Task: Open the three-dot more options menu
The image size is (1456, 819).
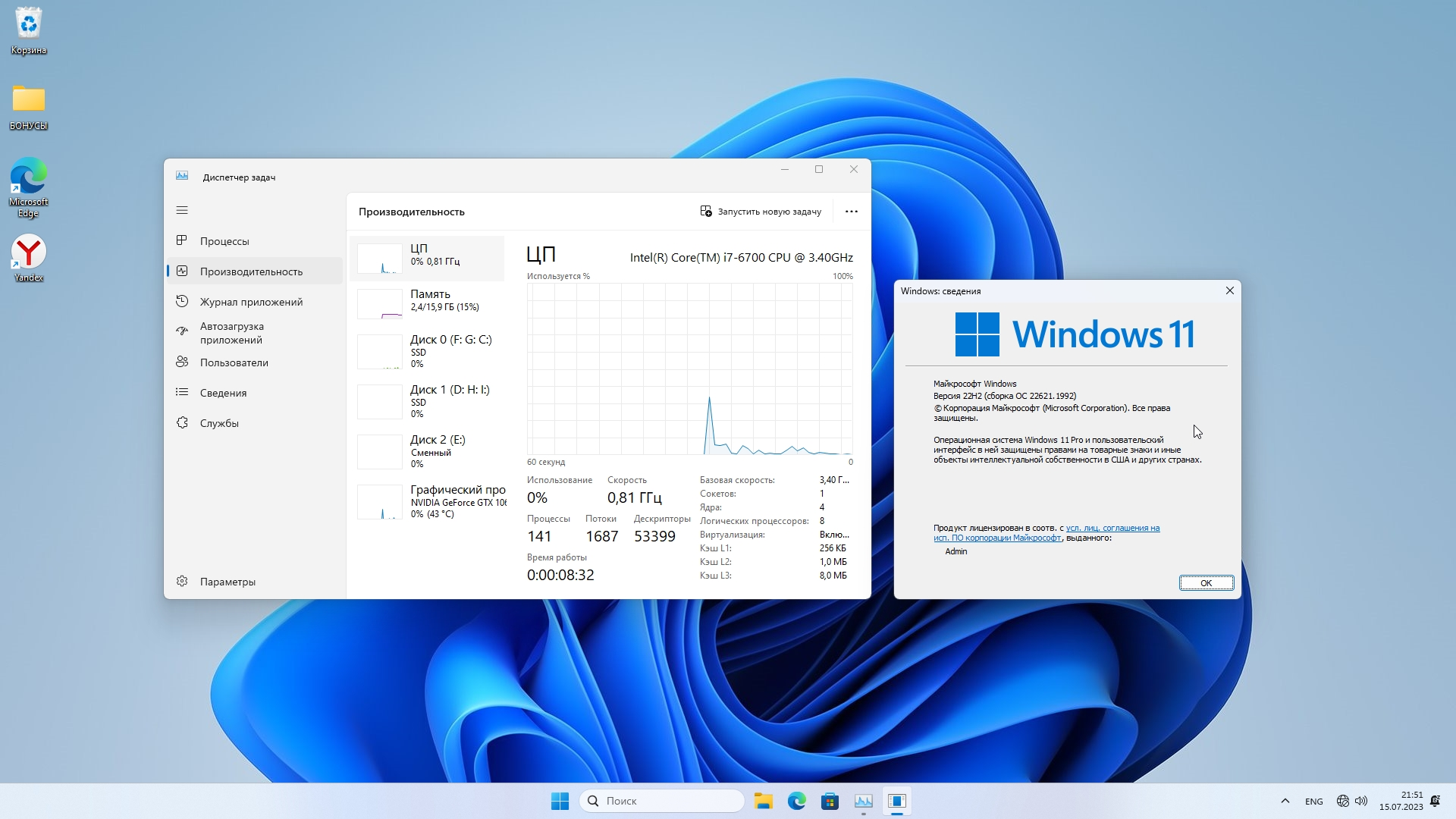Action: 851,212
